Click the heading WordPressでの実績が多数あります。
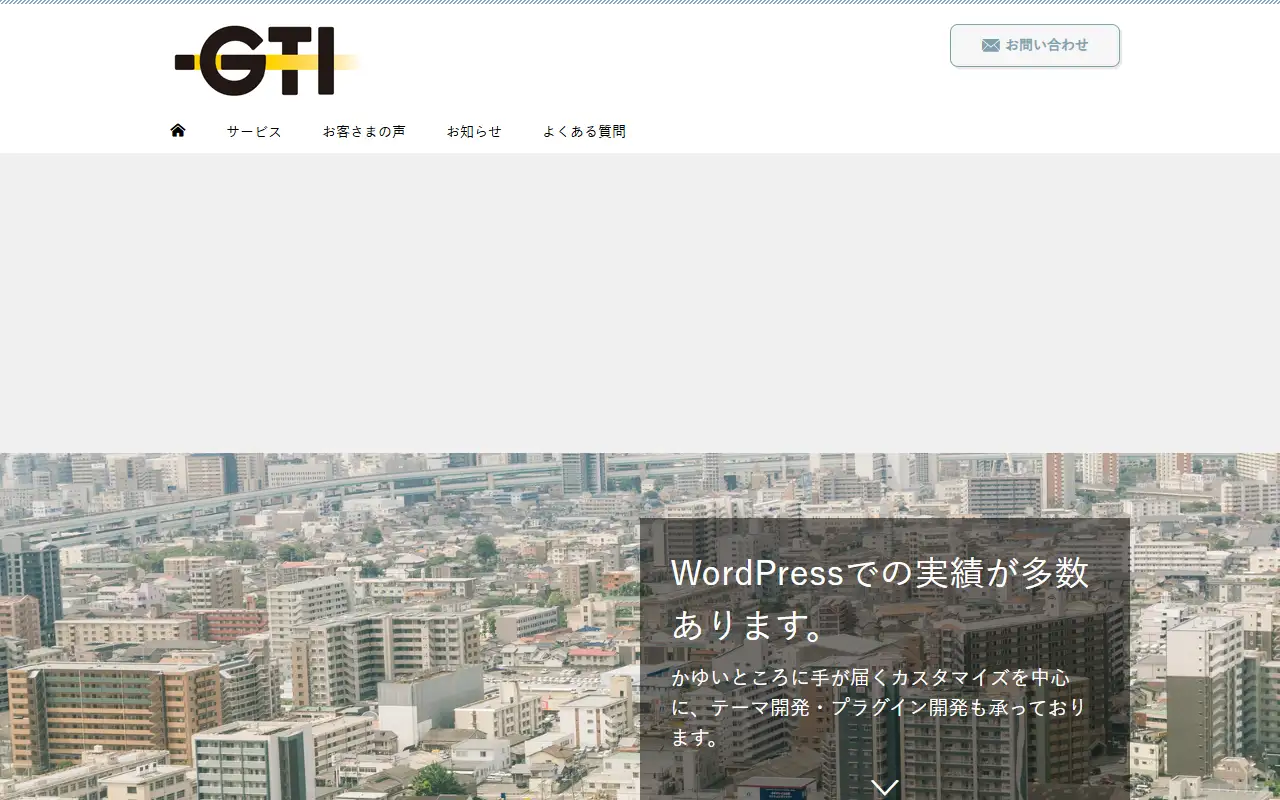1280x800 pixels. tap(880, 598)
